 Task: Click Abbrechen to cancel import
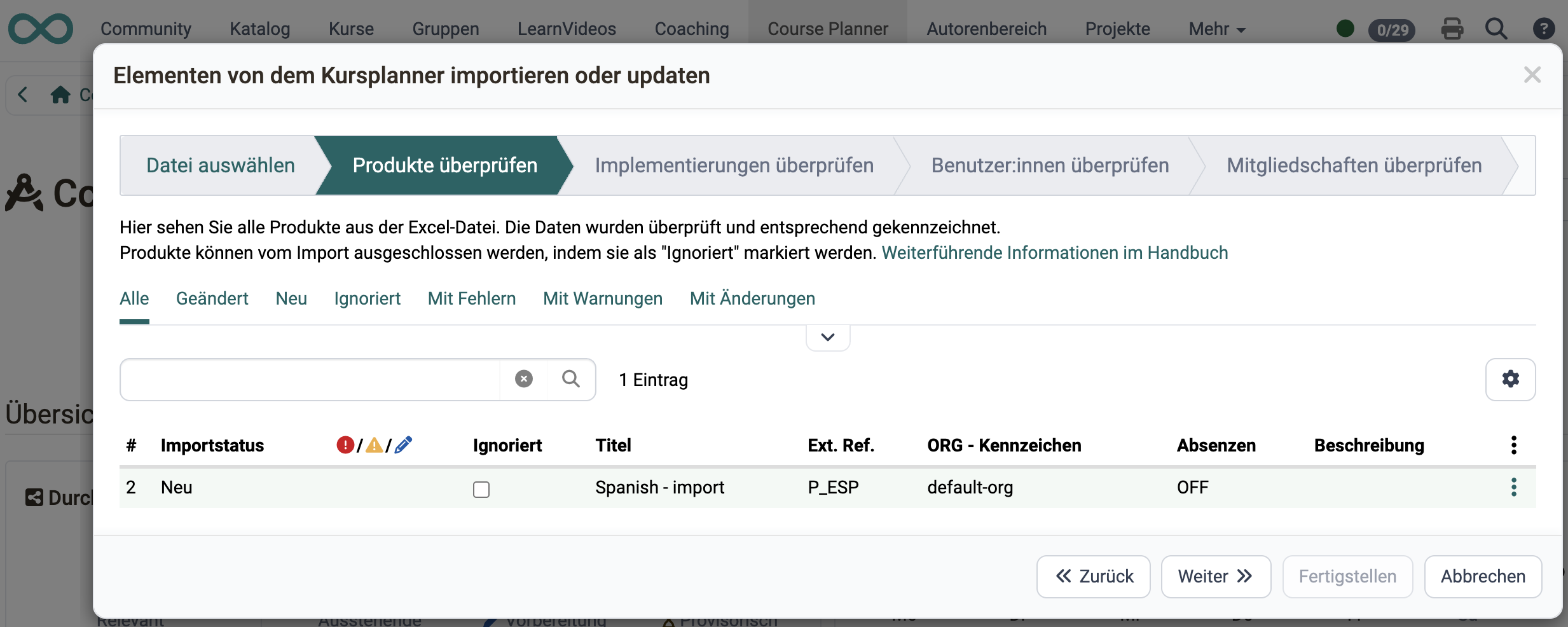[1483, 576]
